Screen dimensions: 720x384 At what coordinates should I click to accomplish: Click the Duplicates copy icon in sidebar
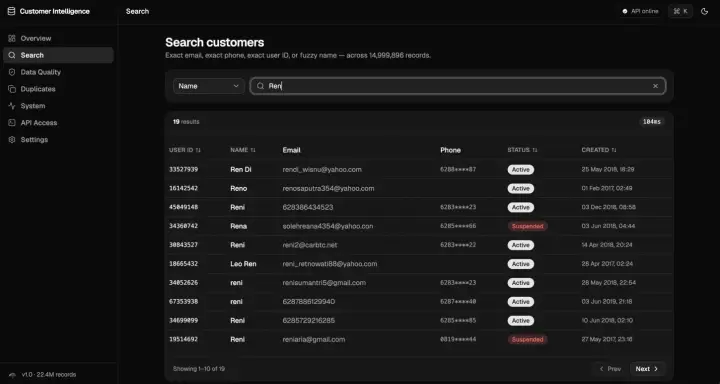coord(12,89)
